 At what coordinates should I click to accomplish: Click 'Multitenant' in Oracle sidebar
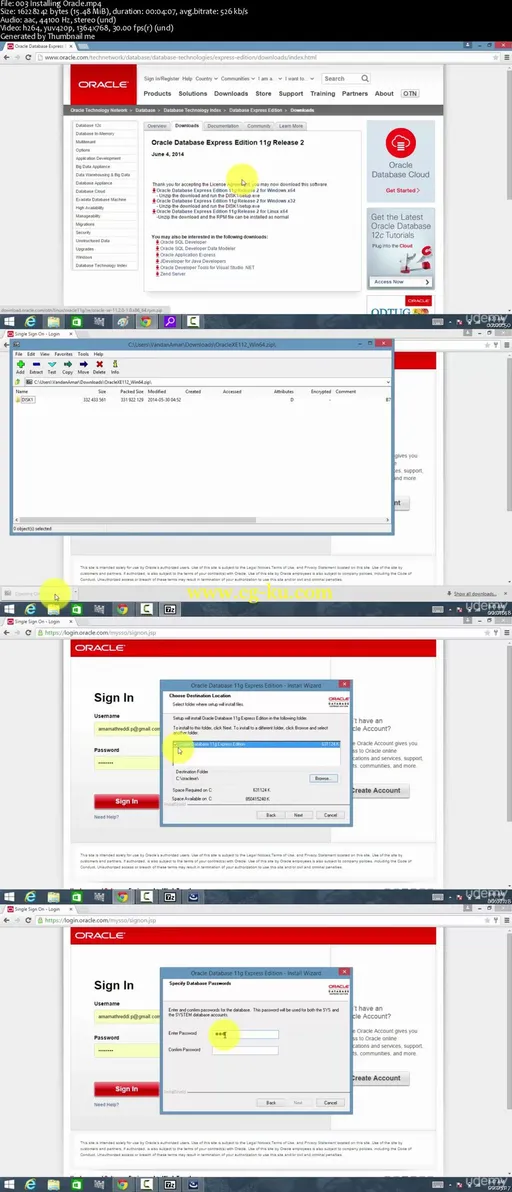[x=85, y=141]
